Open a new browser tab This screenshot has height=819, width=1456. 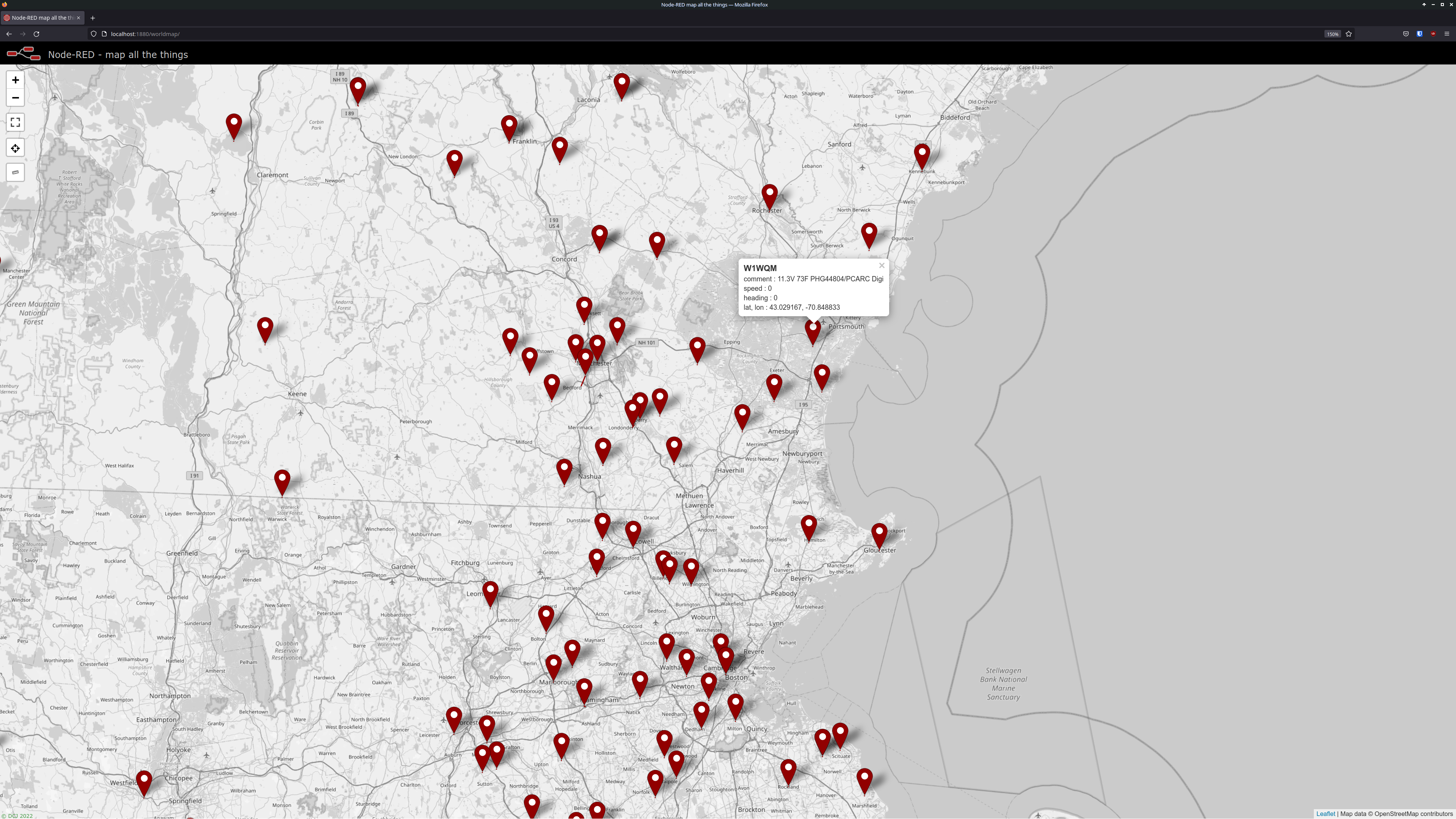click(x=93, y=18)
